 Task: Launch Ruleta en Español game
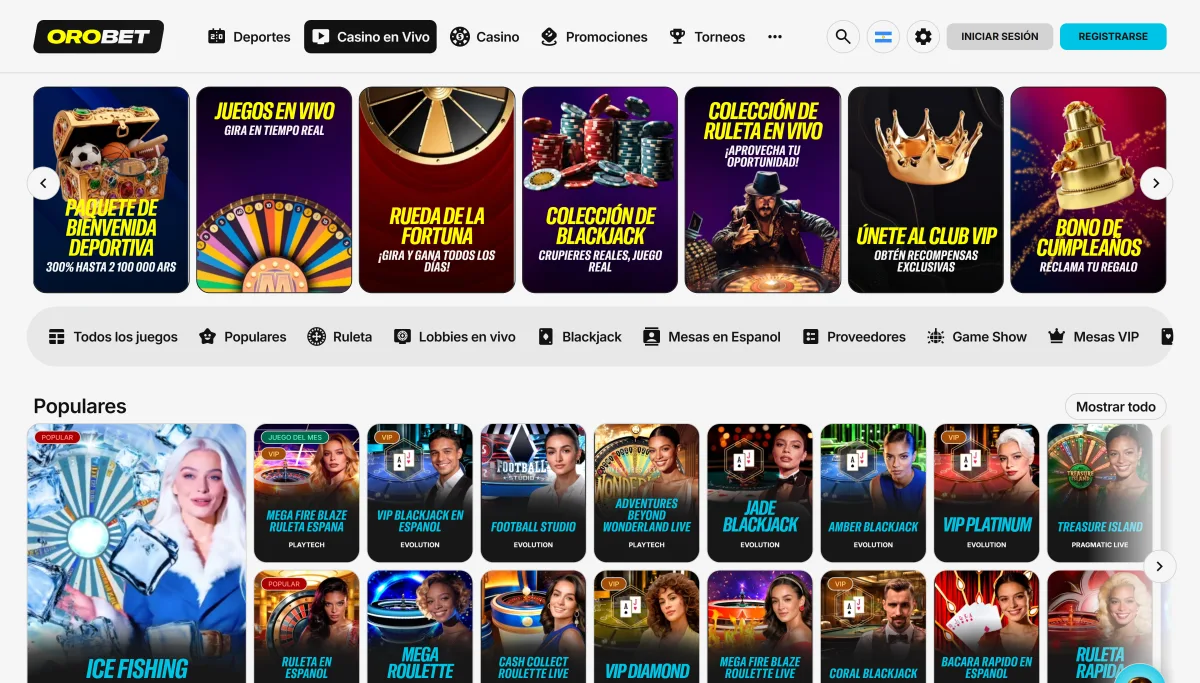coord(307,627)
